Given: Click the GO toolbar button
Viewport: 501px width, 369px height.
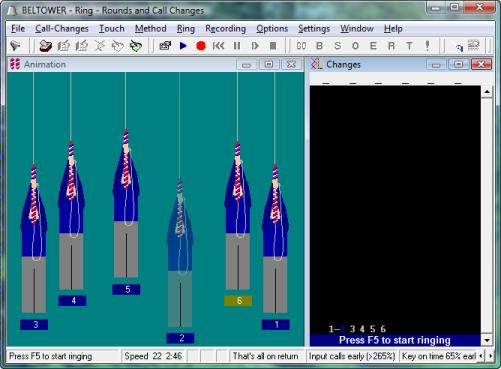Looking at the screenshot, I should (x=301, y=46).
